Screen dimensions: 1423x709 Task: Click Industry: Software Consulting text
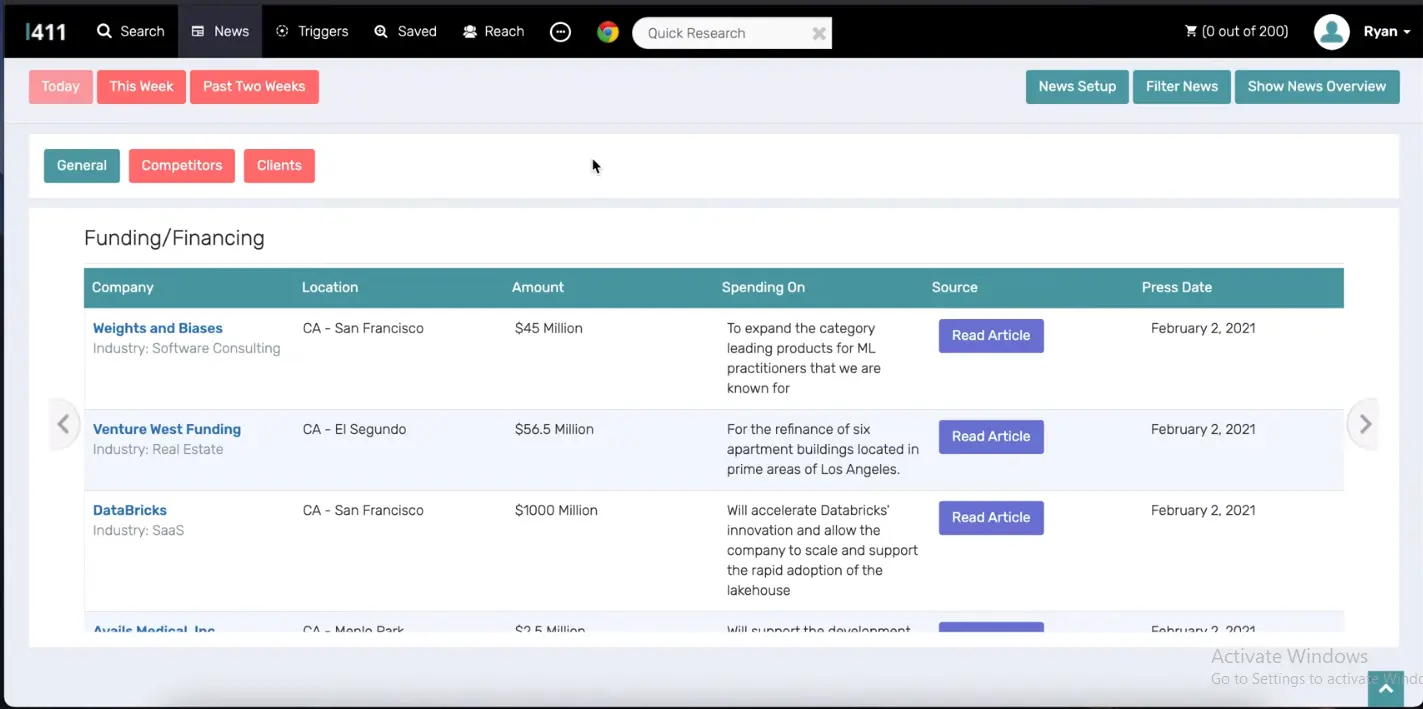(187, 348)
